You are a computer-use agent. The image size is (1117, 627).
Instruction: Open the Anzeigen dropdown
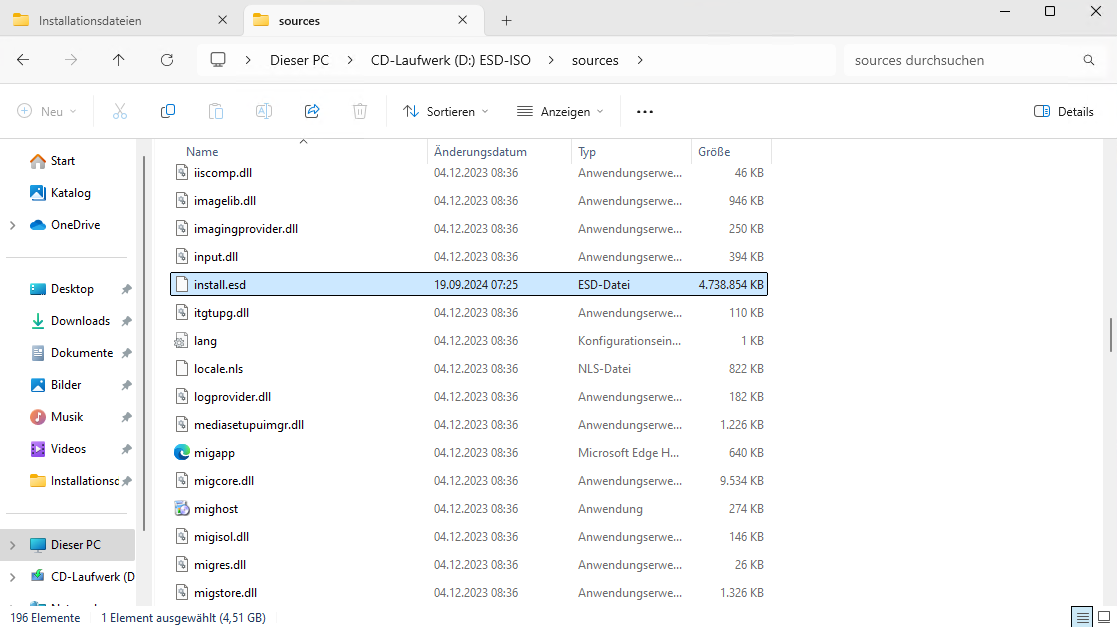click(560, 111)
